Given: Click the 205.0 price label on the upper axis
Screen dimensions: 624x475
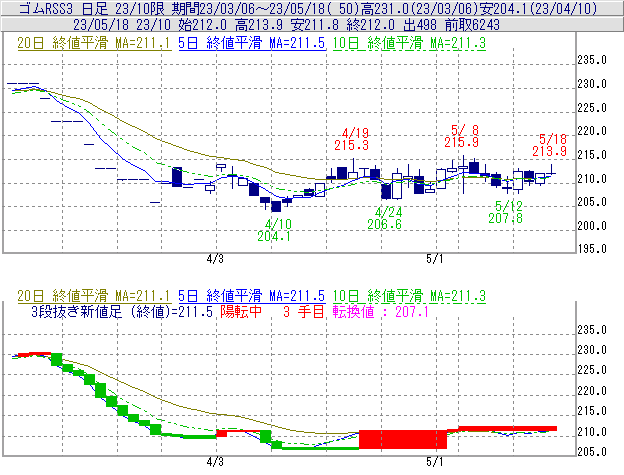Looking at the screenshot, I should tap(592, 202).
